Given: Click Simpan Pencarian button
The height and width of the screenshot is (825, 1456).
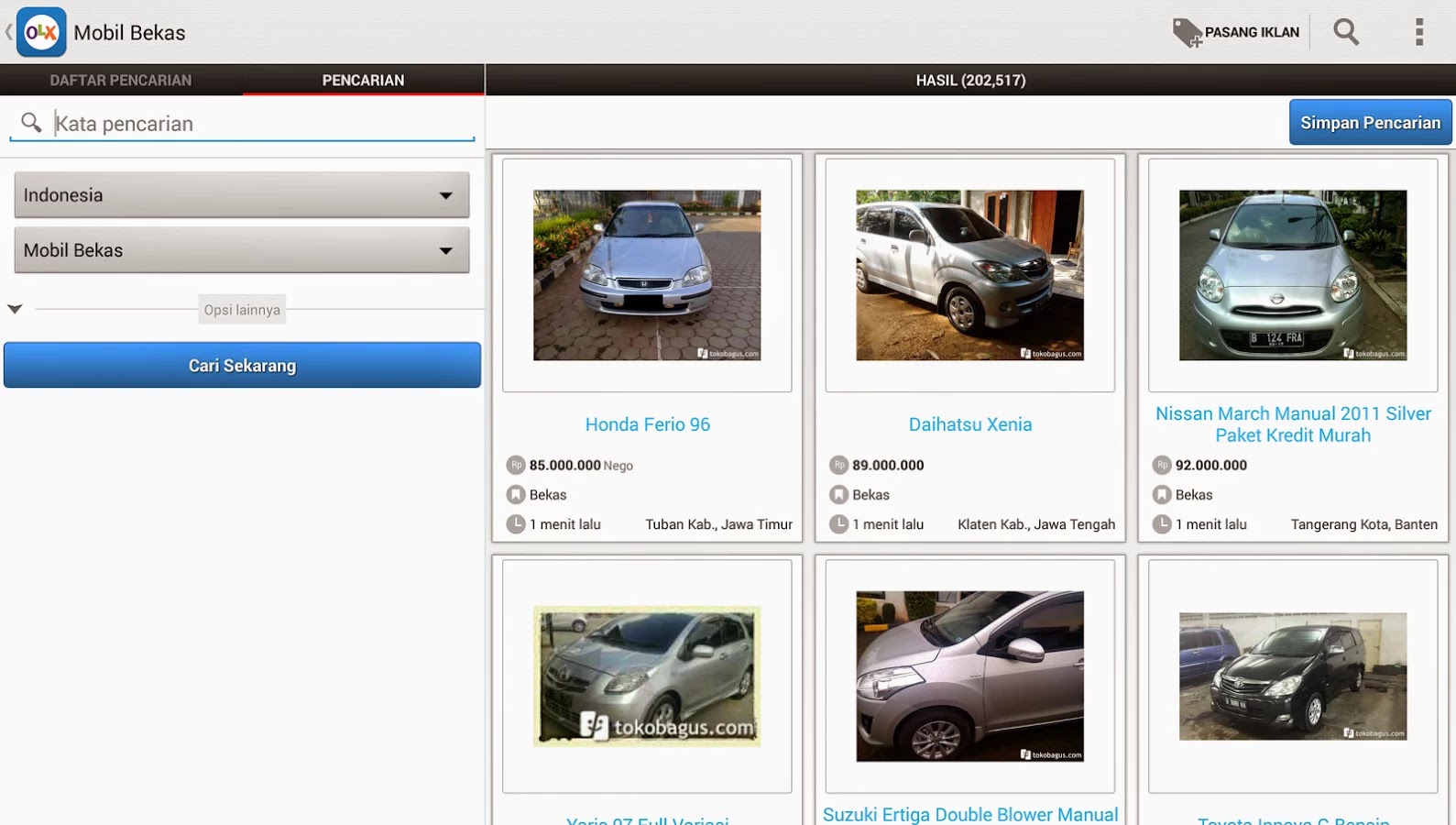Looking at the screenshot, I should (1370, 123).
